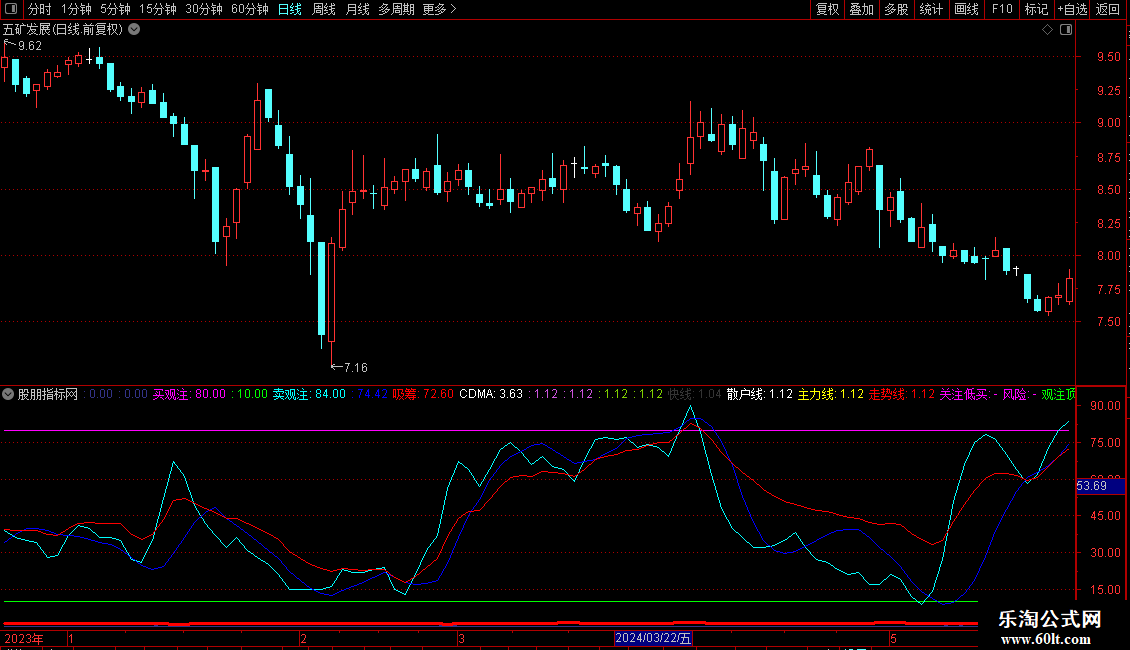Switch to the 1分钟 period tab
The height and width of the screenshot is (650, 1130).
[76, 9]
